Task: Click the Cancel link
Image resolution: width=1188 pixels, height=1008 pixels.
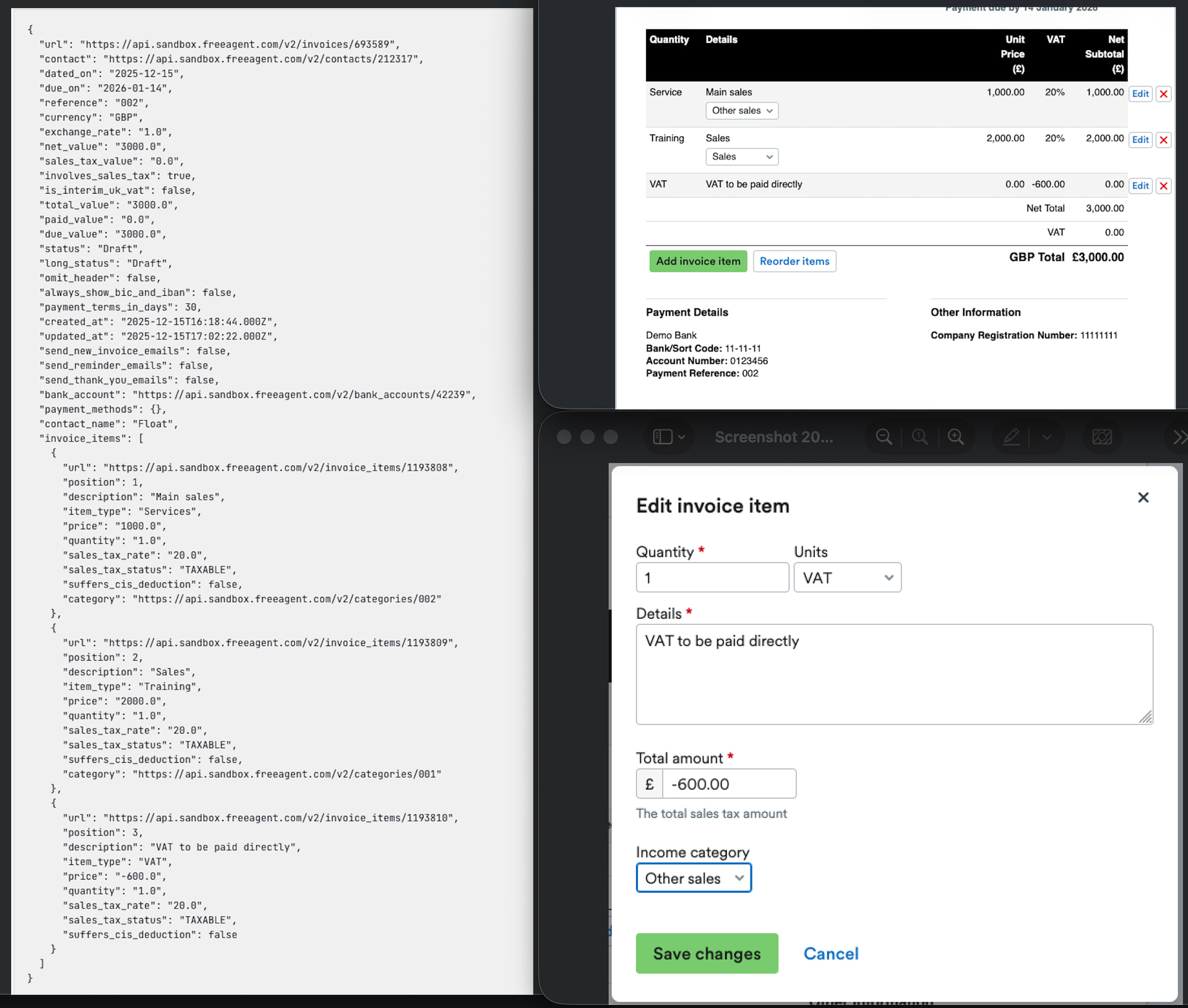Action: [x=830, y=954]
